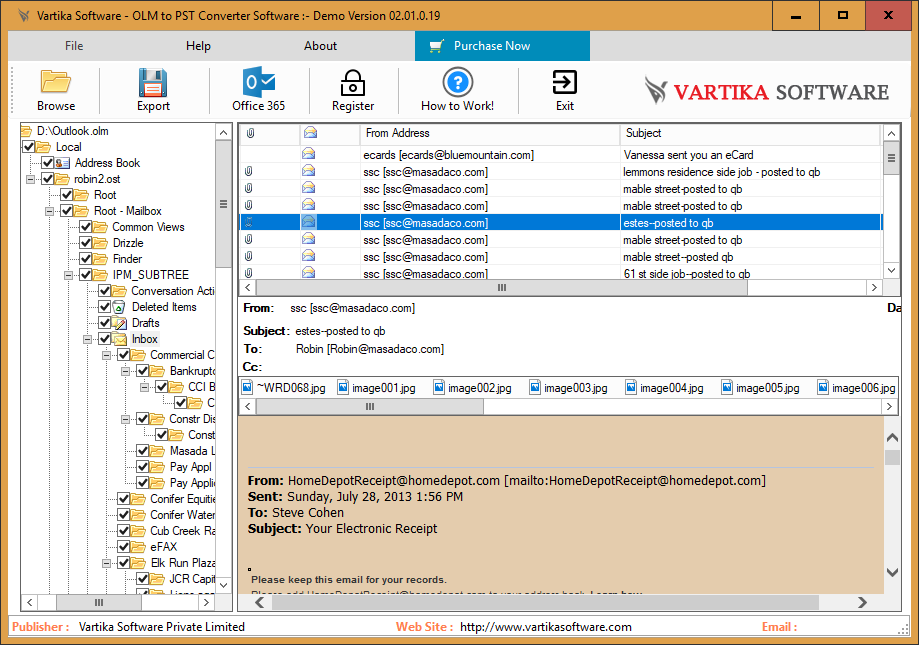Image resolution: width=919 pixels, height=645 pixels.
Task: Click the D:\Outlook.olm root folder icon
Action: click(26, 131)
